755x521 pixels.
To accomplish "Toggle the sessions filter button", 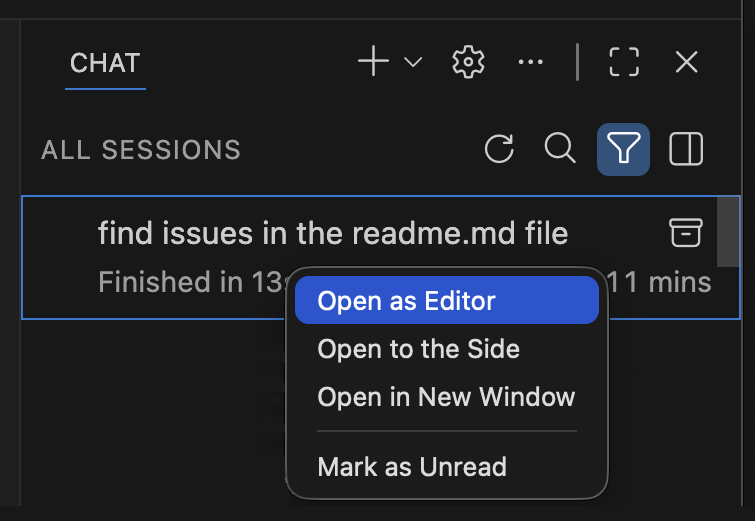I will [624, 150].
